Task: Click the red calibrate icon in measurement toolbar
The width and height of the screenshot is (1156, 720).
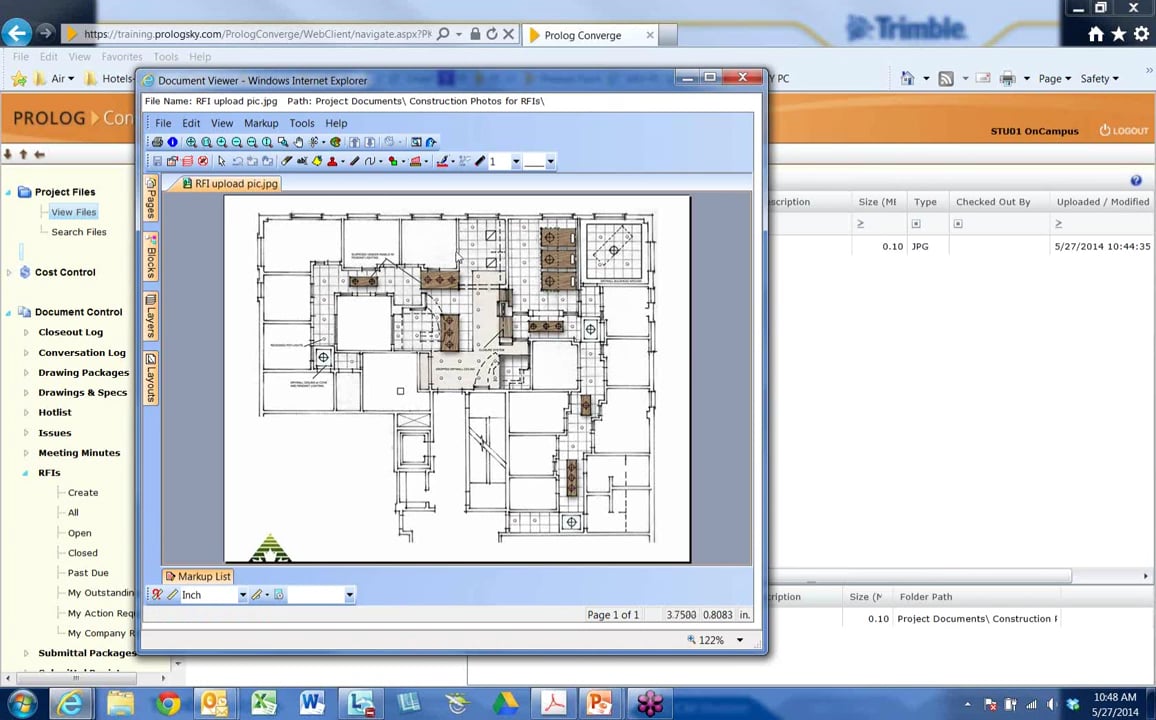Action: 157,595
